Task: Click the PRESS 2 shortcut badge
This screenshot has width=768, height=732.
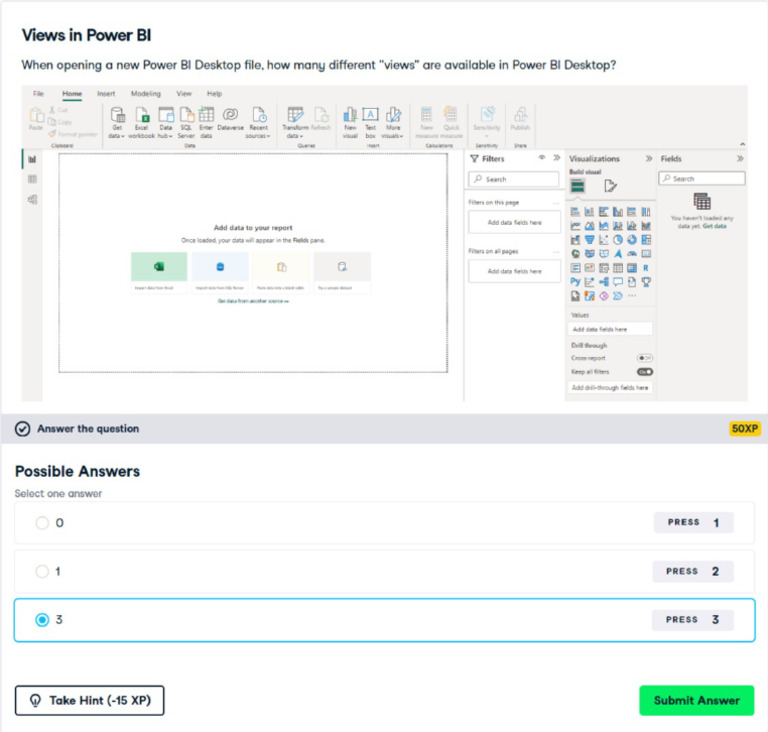Action: tap(693, 571)
